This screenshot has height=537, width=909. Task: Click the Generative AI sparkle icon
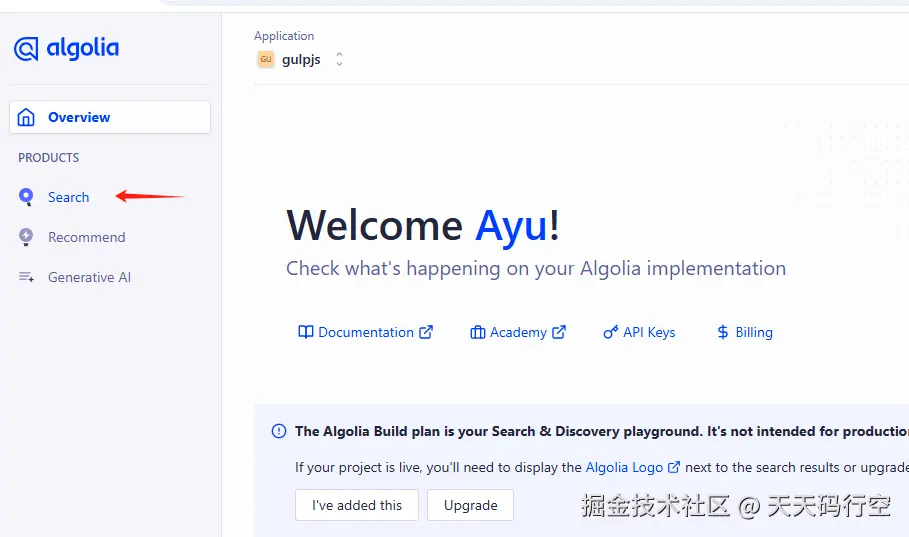click(26, 277)
